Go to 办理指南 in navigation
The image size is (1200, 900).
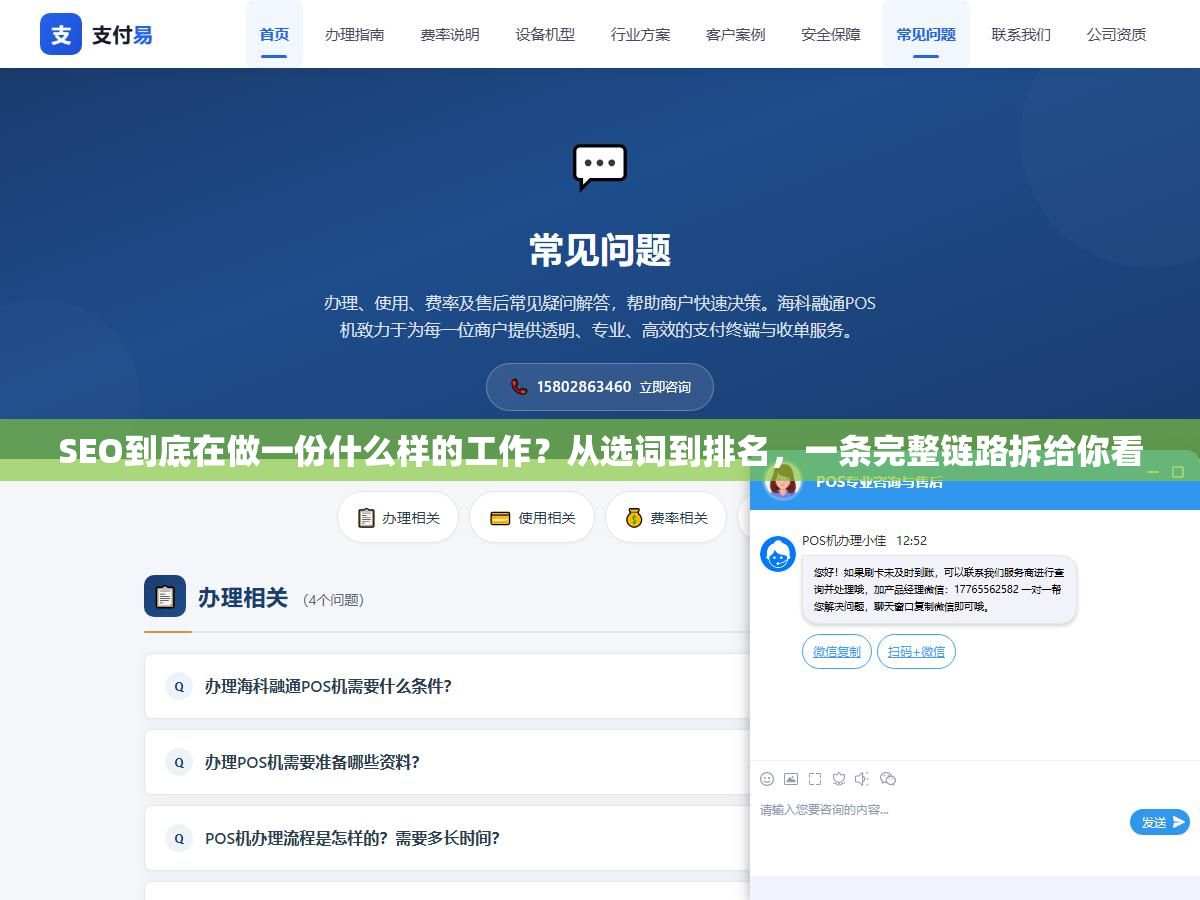tap(354, 34)
